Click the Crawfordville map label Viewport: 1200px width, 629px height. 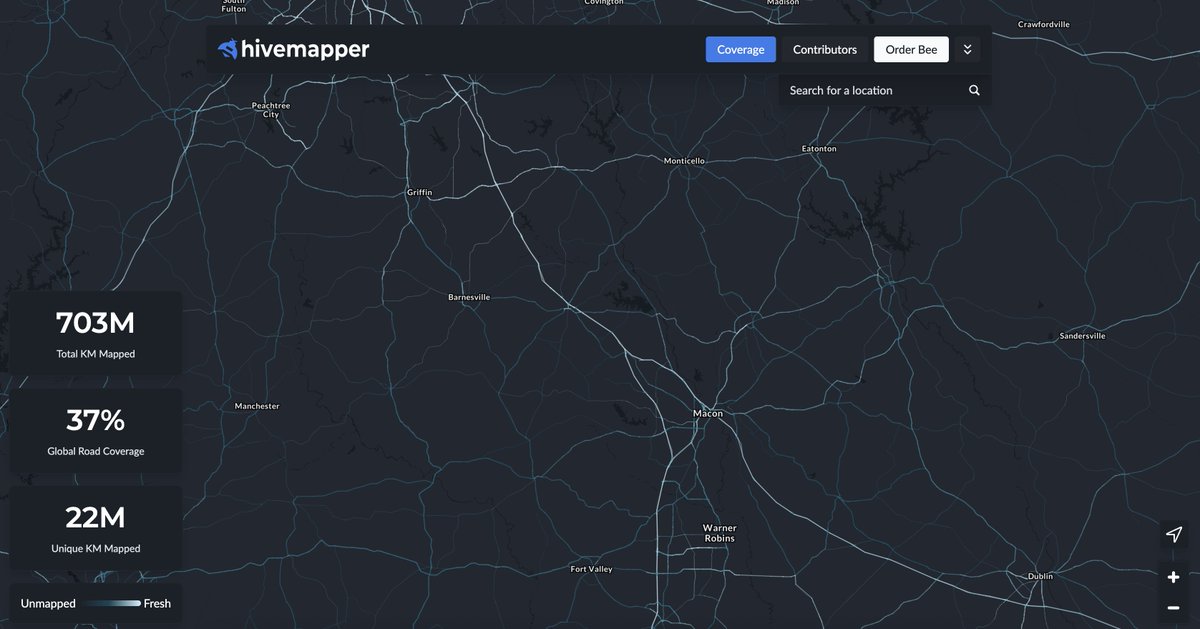click(1044, 23)
